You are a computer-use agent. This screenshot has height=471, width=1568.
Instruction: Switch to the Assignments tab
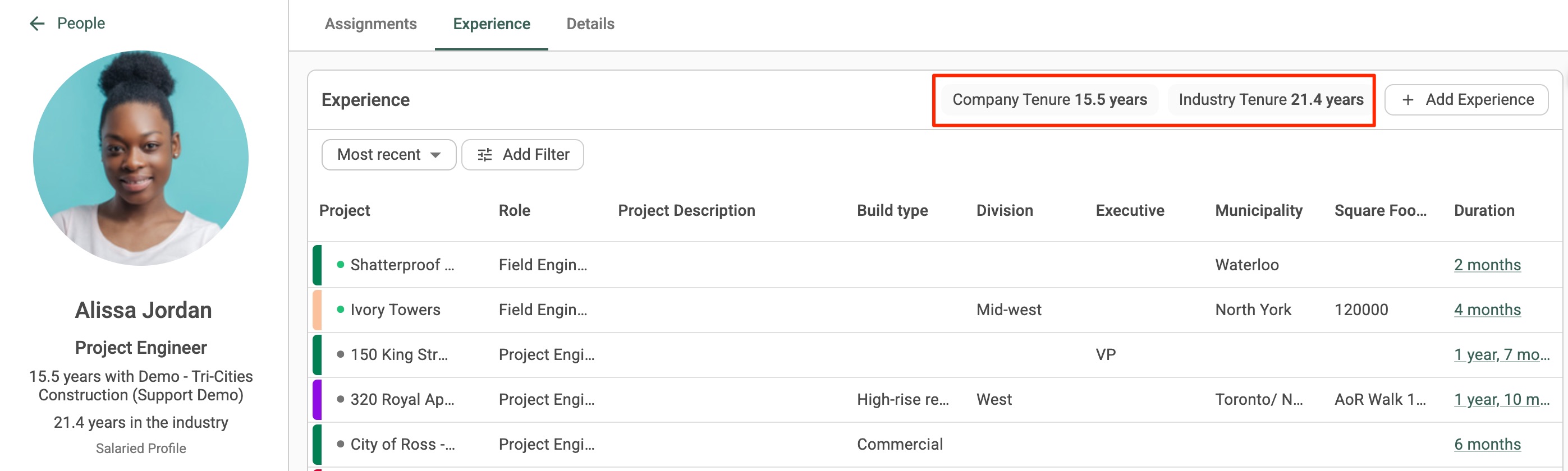[x=370, y=24]
